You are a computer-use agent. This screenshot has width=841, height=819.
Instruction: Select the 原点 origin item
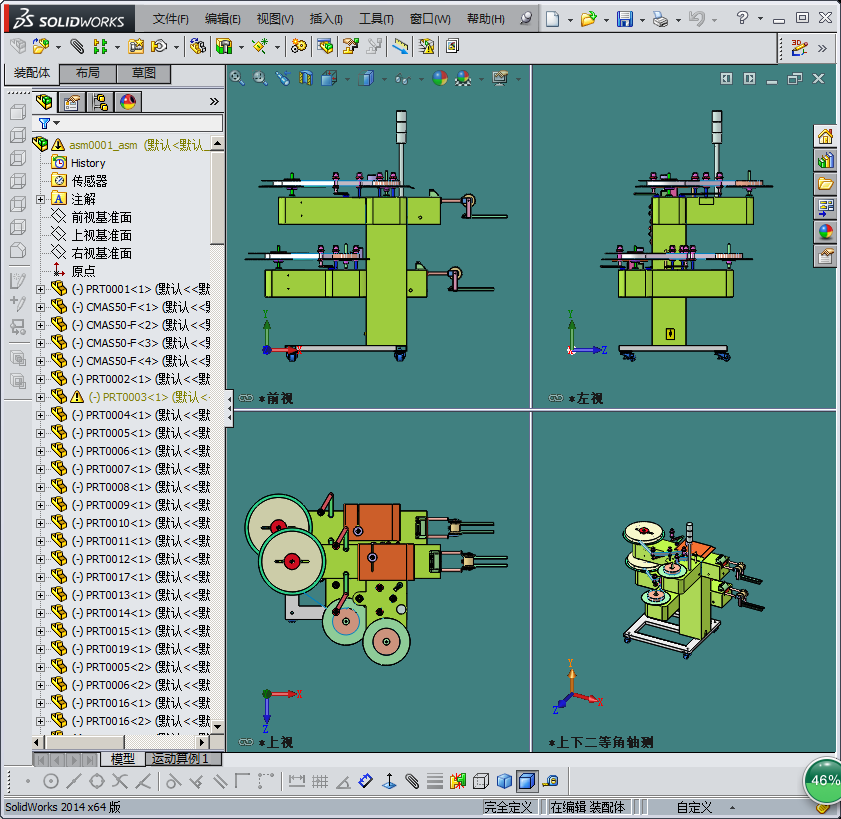click(x=83, y=271)
